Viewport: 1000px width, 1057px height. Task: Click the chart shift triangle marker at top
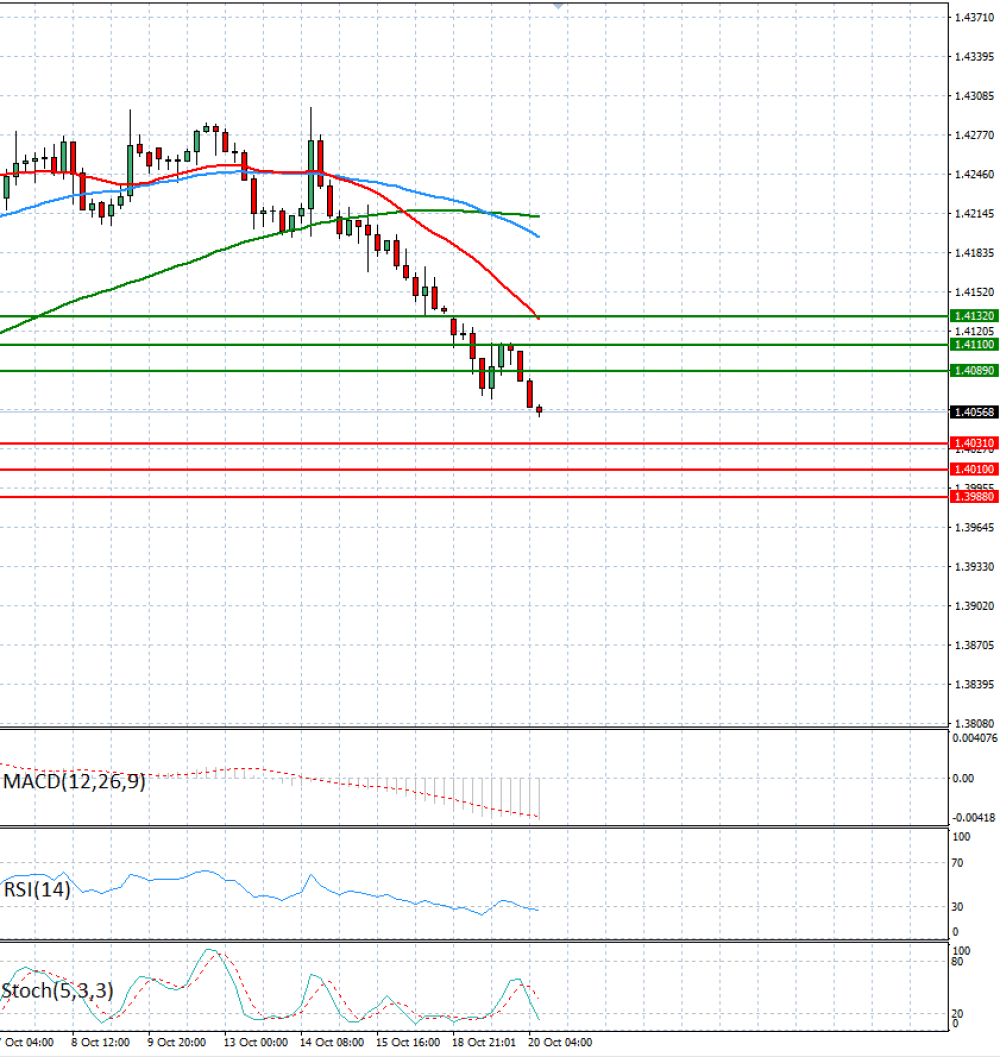pos(558,5)
